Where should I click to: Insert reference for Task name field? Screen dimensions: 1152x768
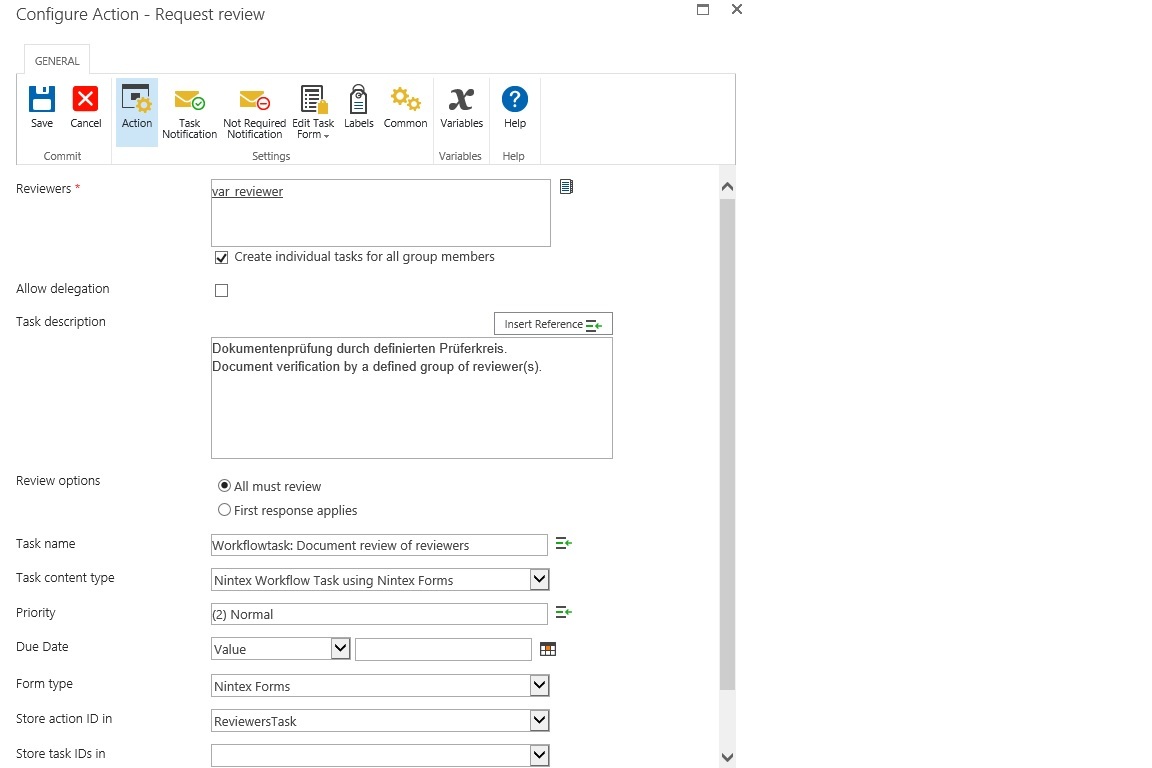[x=564, y=543]
